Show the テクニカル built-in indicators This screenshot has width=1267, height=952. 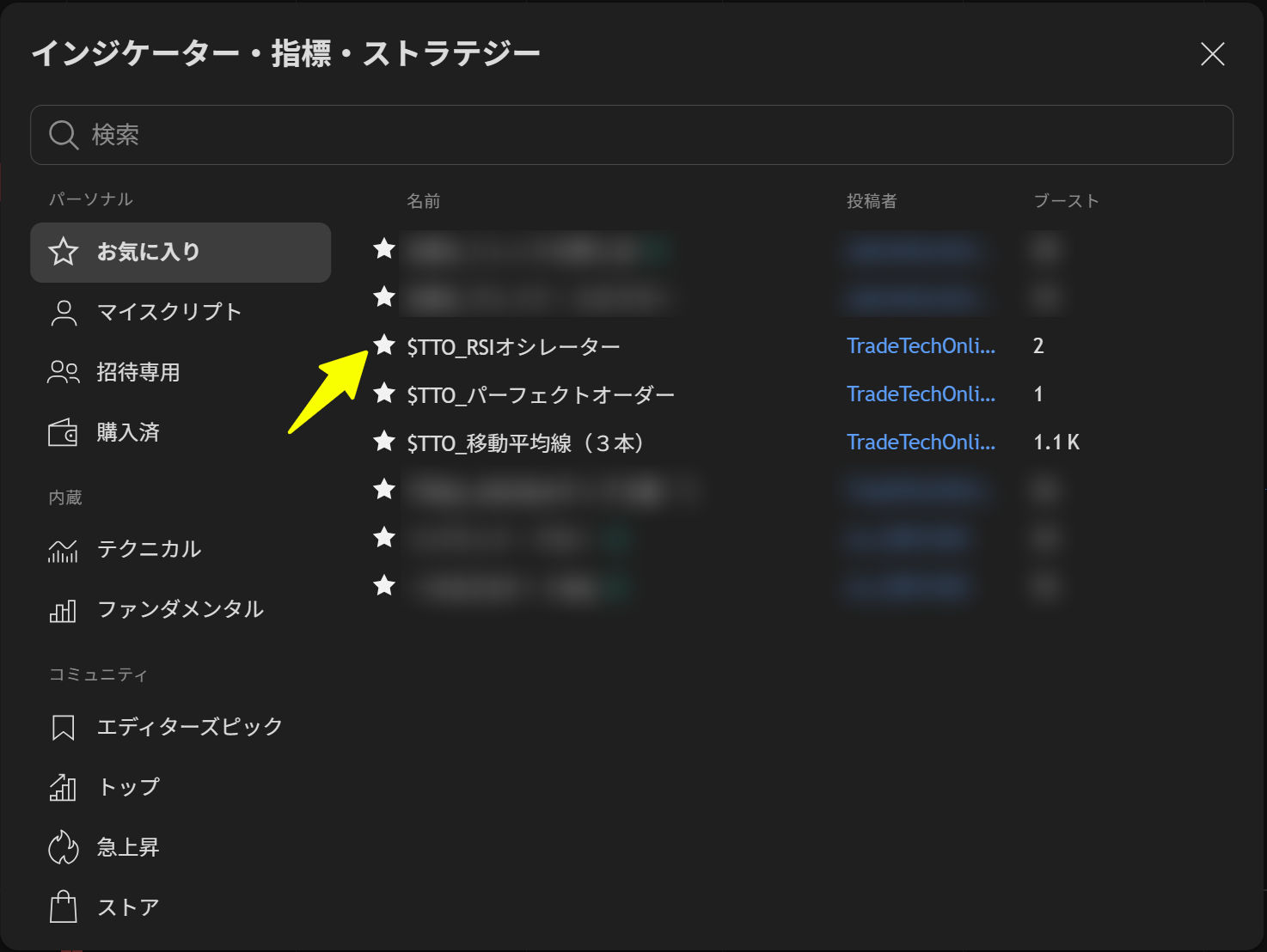tap(181, 550)
